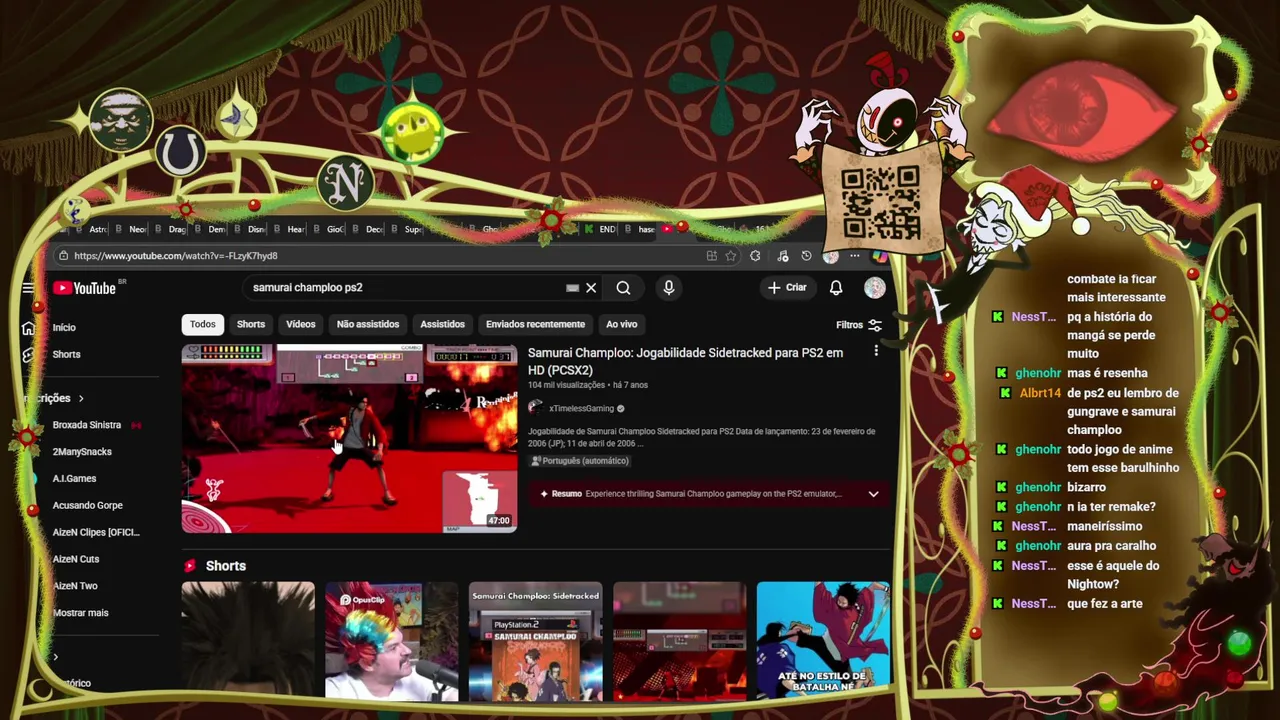Select the Enviados recentemente chip
The width and height of the screenshot is (1280, 720).
click(535, 324)
